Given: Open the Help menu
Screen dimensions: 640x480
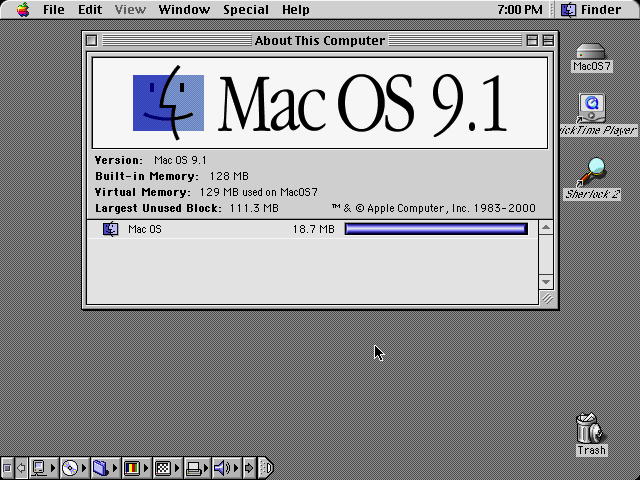Looking at the screenshot, I should 296,9.
